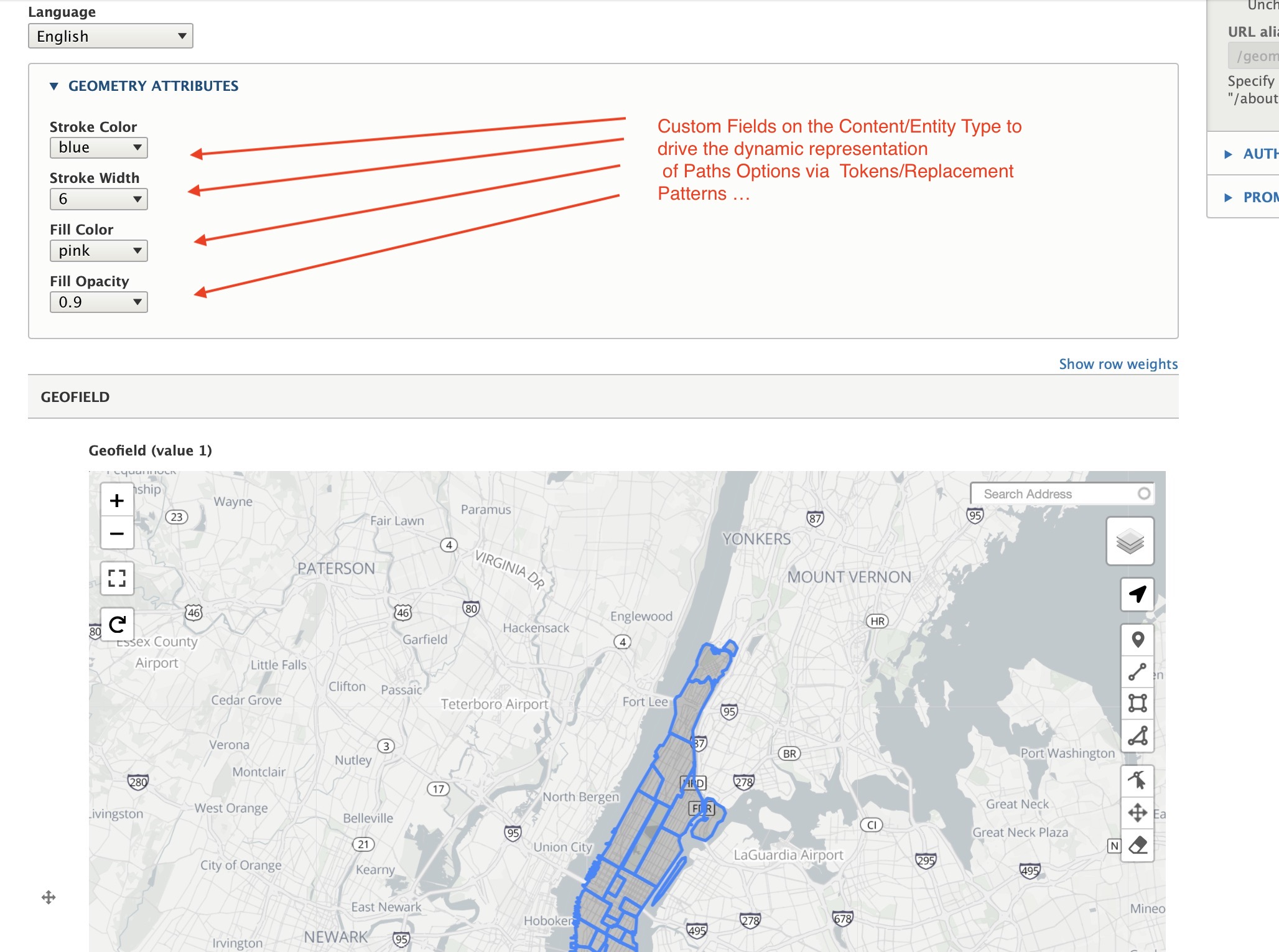Click the map zoom out button
1279x952 pixels.
tap(117, 533)
